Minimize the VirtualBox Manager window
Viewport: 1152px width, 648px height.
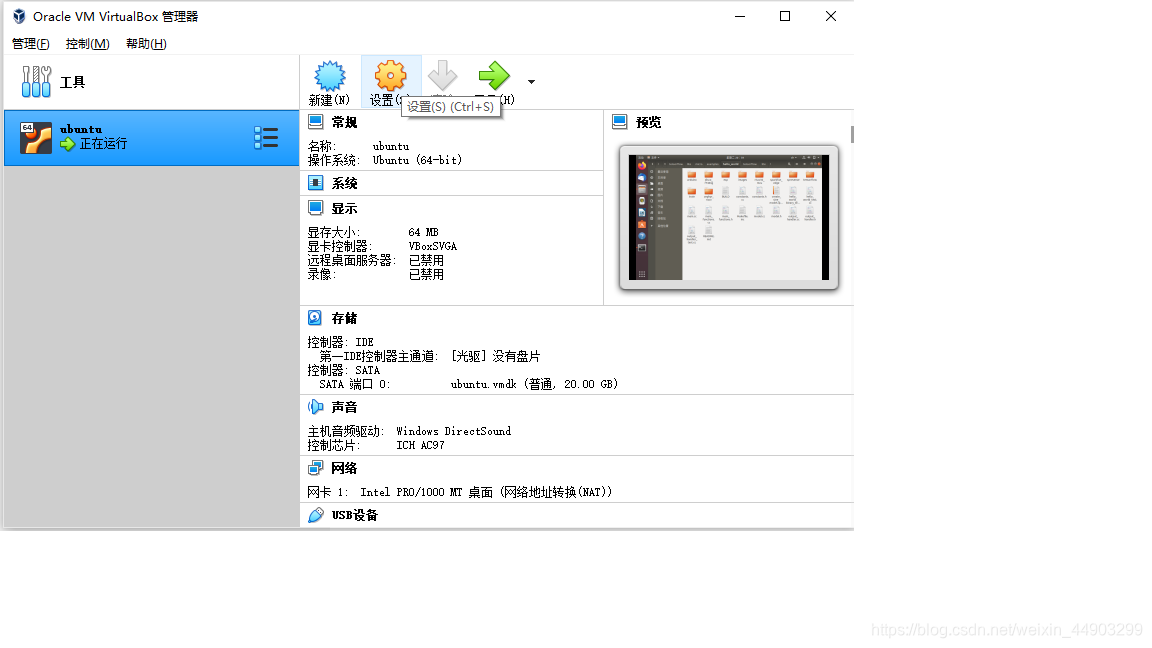pos(740,16)
